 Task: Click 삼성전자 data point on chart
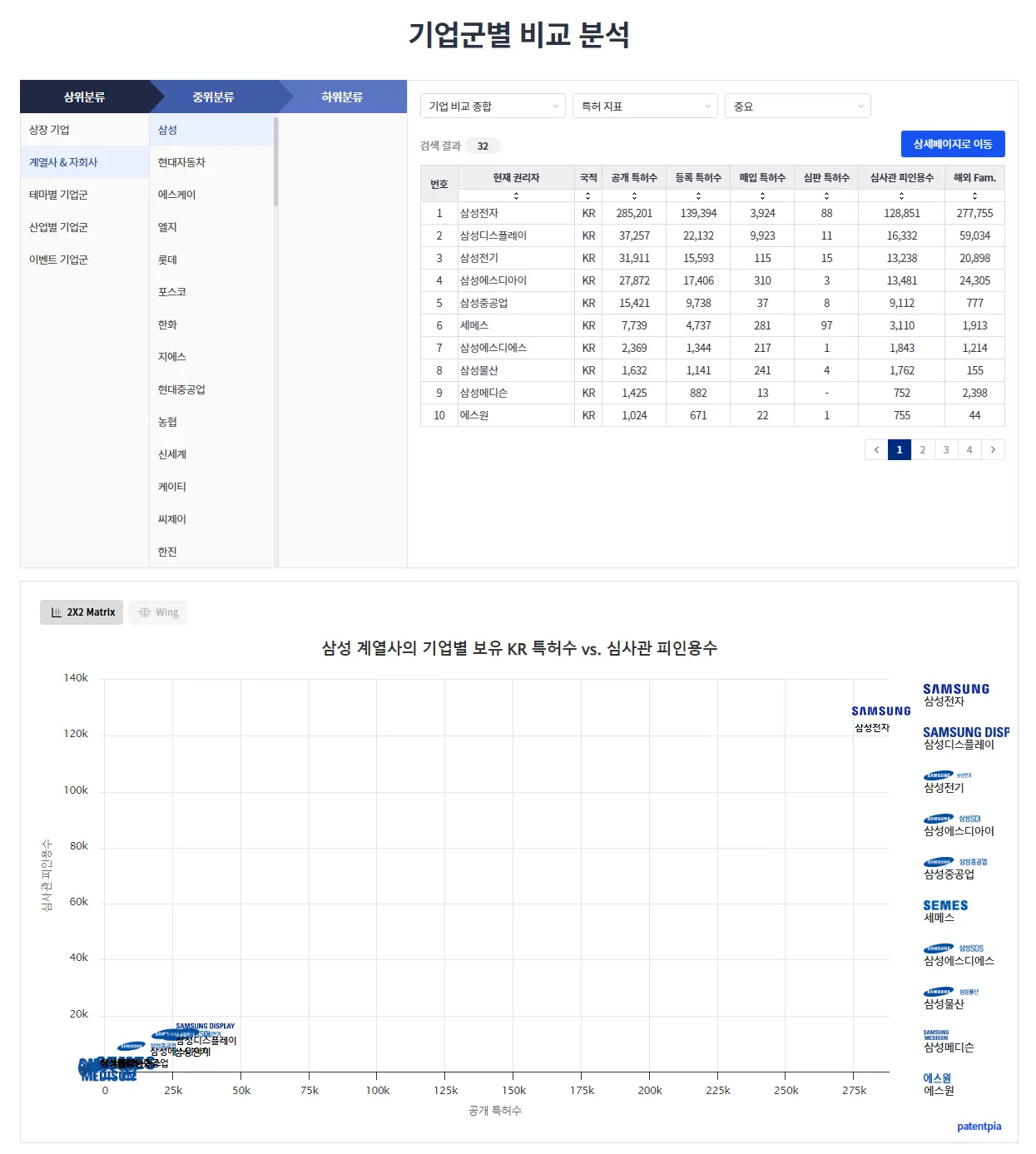pos(881,711)
